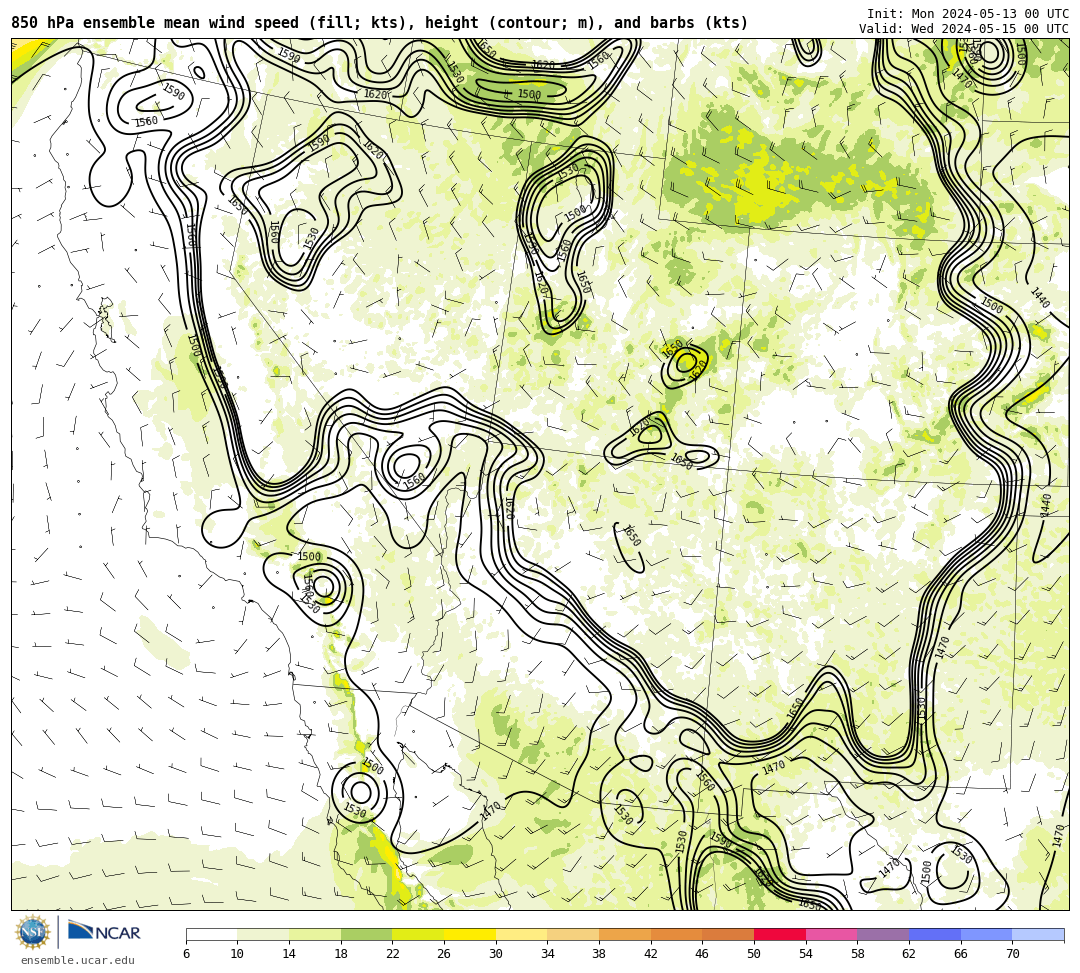Image resolution: width=1080 pixels, height=973 pixels.
Task: Pick the light blue above-70 kts colorbar segment
Action: pyautogui.click(x=1038, y=934)
